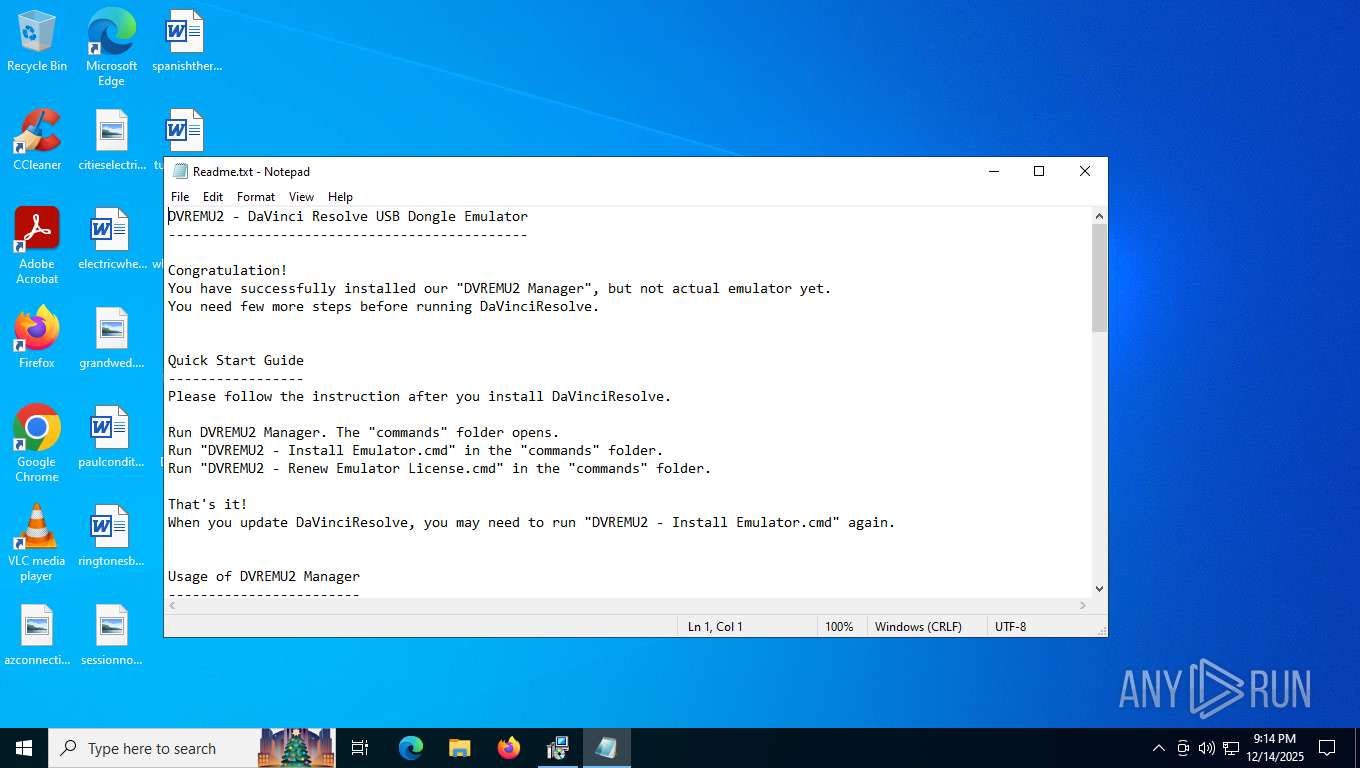Screen dimensions: 1360x768
Task: Open the Recycle Bin desktop icon
Action: tap(37, 42)
